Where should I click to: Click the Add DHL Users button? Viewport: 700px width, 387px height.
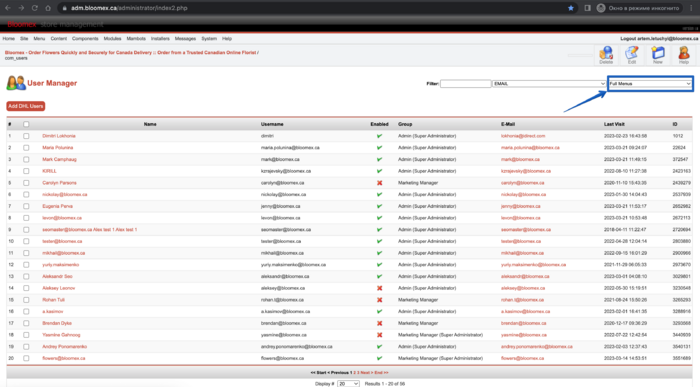[25, 106]
